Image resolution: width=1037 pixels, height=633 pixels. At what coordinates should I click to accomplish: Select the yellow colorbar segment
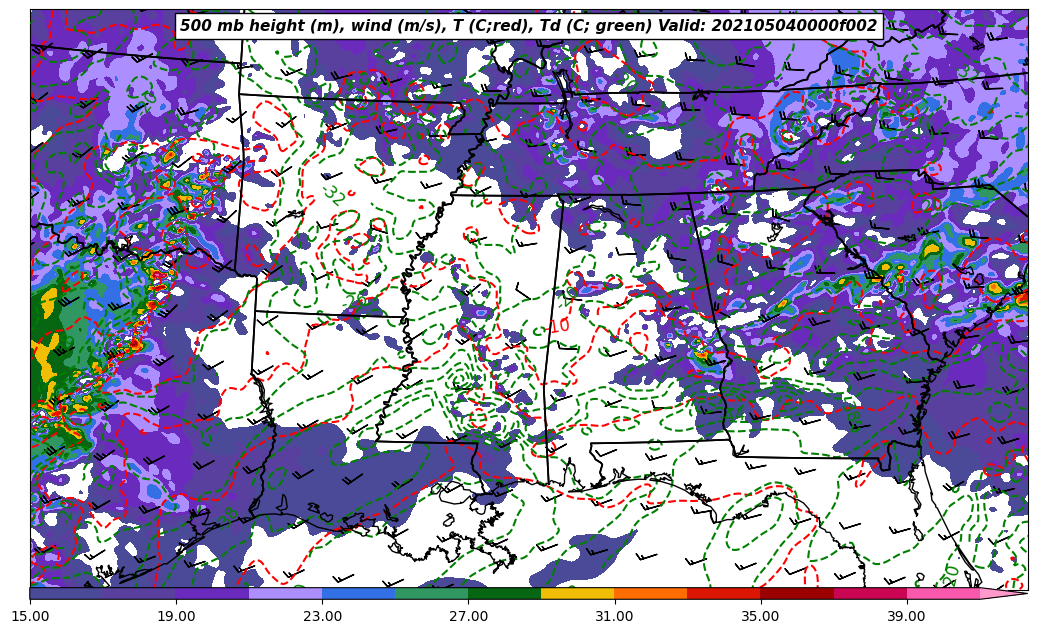tap(577, 593)
